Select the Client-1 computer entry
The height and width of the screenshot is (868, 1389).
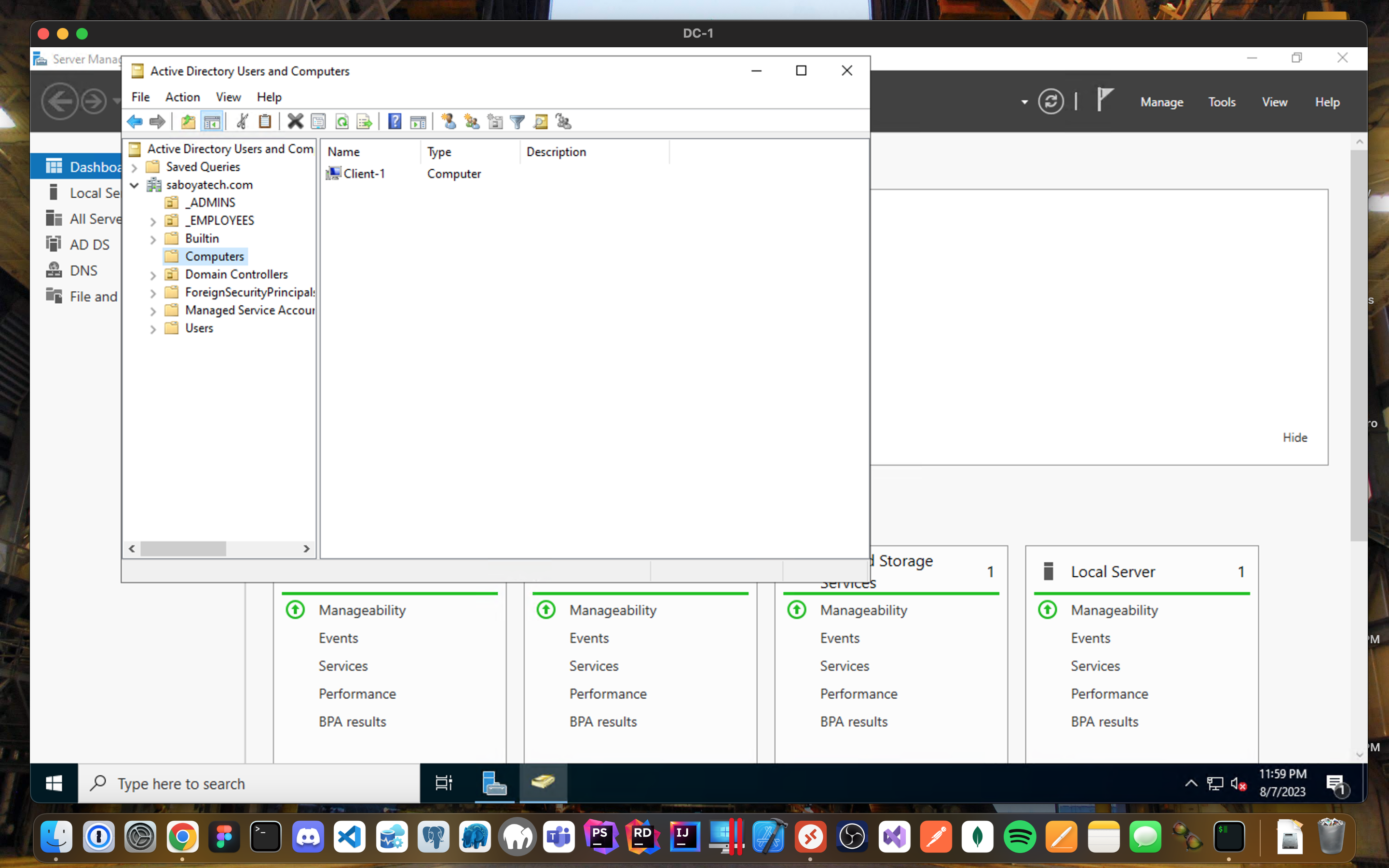364,174
